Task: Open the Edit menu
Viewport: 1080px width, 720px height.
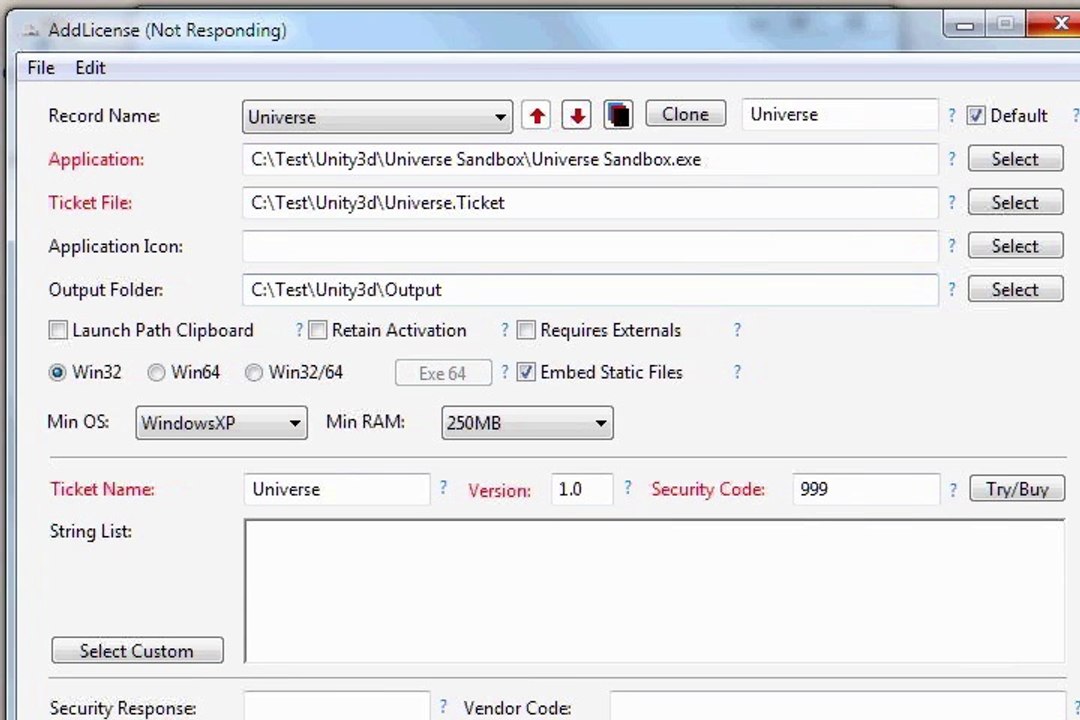Action: click(x=90, y=68)
